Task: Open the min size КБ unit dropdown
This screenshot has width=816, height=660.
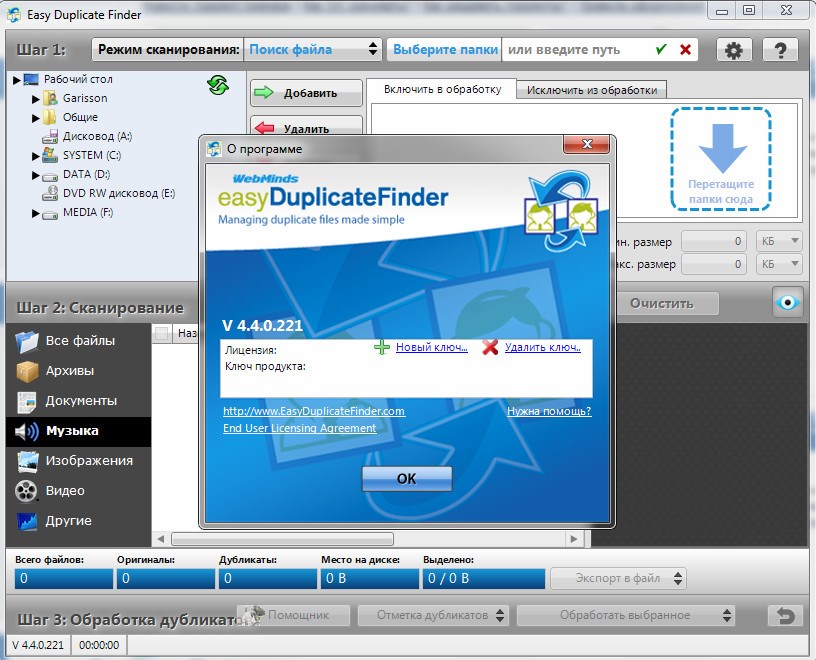Action: pos(779,241)
